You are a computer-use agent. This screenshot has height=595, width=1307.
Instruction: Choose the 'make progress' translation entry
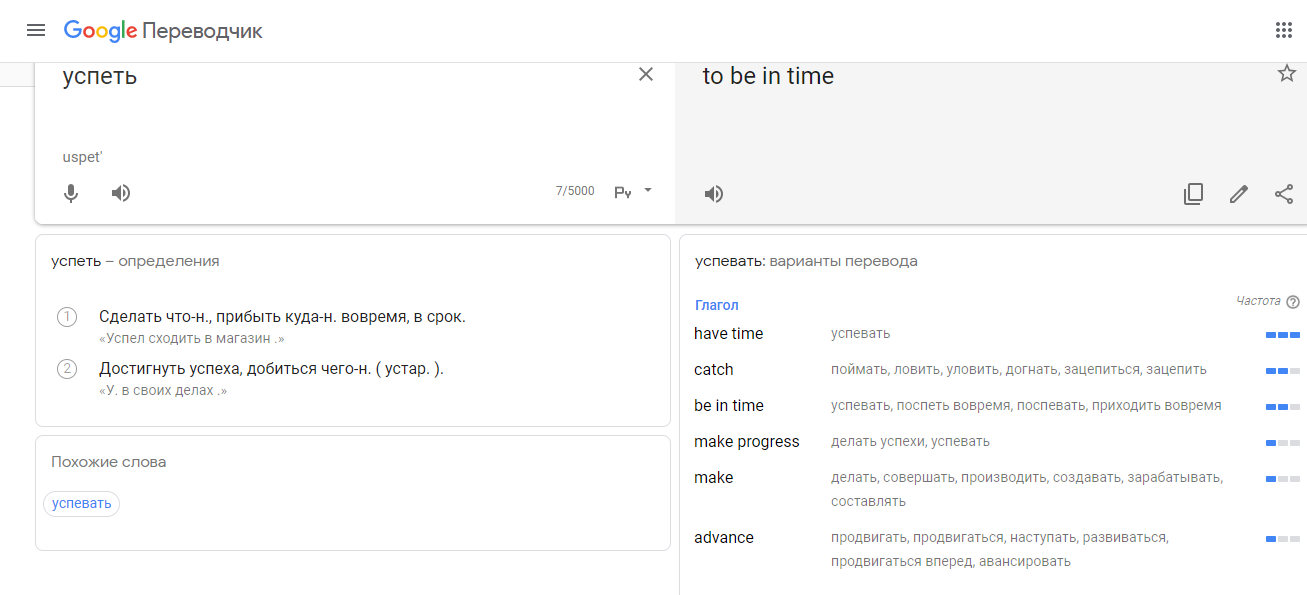tap(747, 441)
